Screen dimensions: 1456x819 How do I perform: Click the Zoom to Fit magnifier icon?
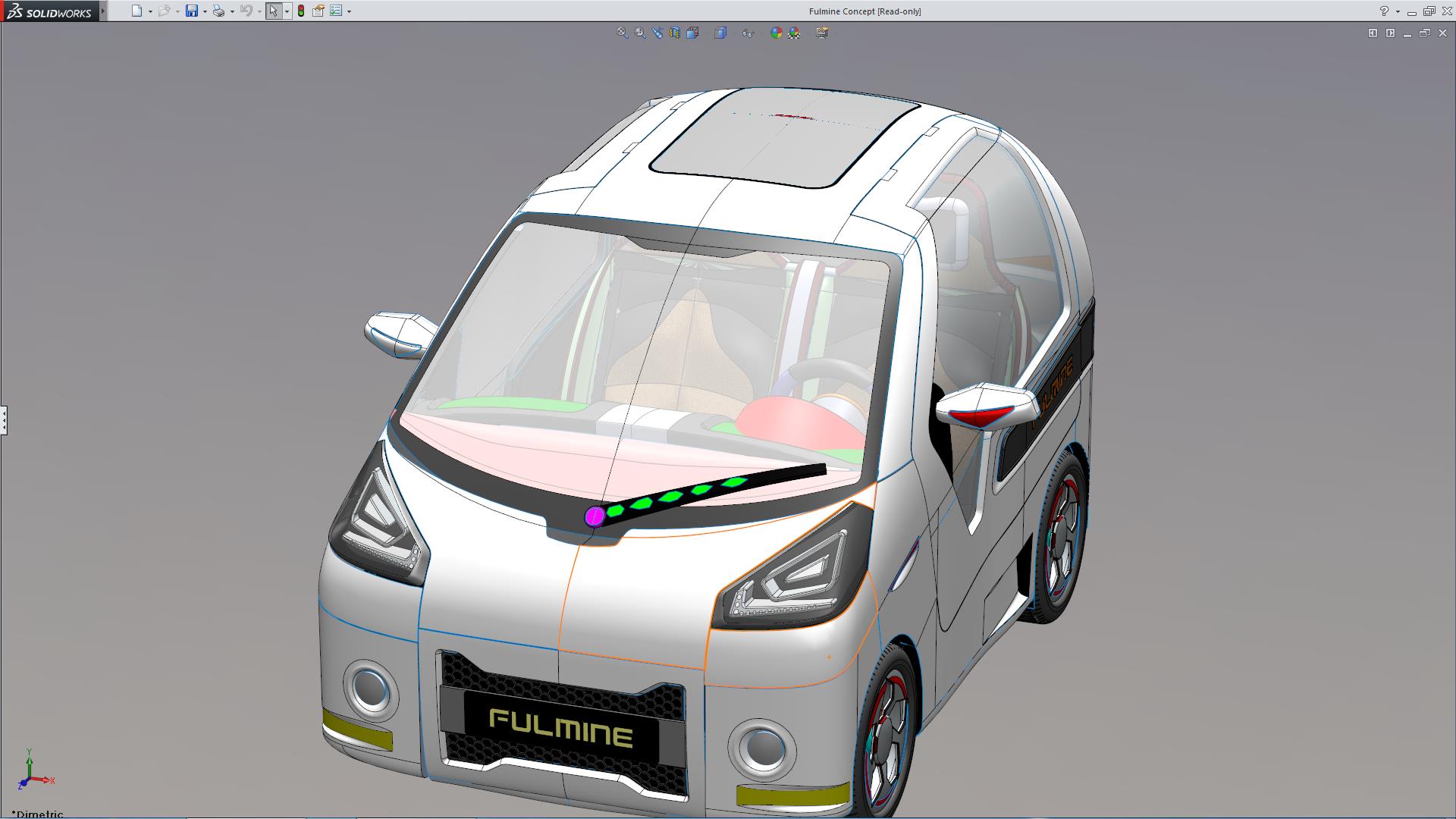(622, 33)
